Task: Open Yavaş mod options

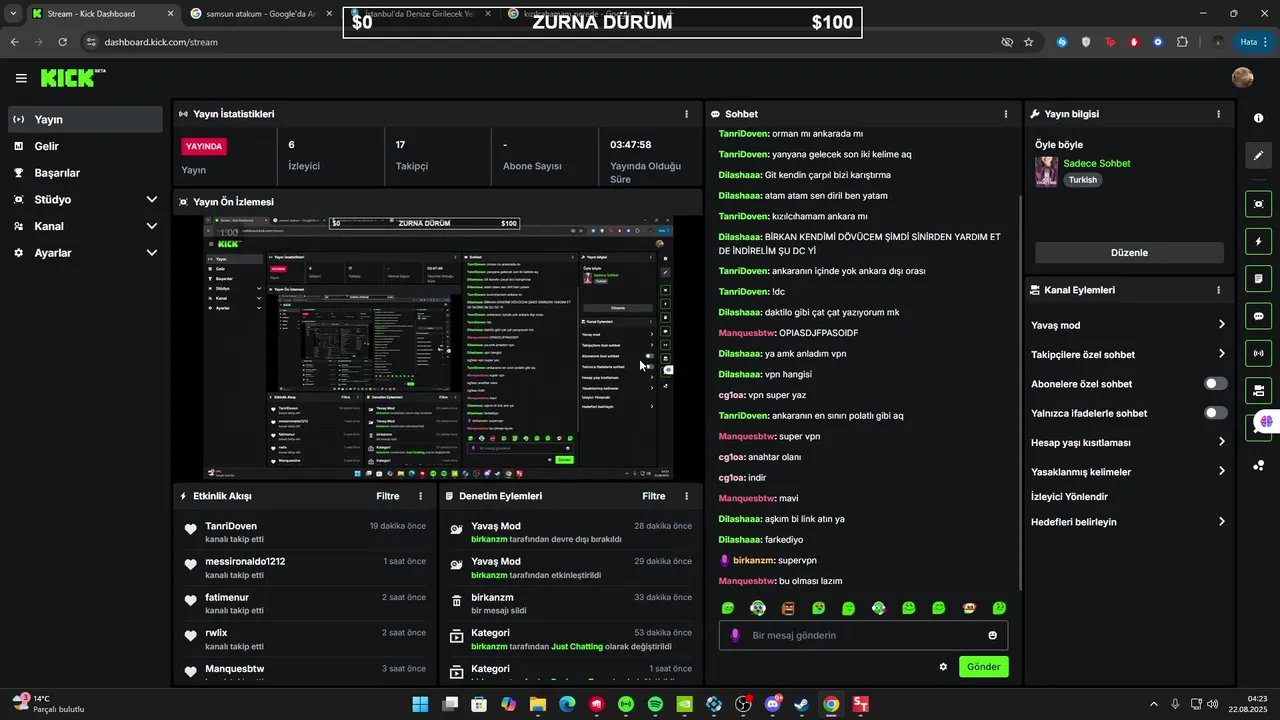Action: click(1129, 325)
